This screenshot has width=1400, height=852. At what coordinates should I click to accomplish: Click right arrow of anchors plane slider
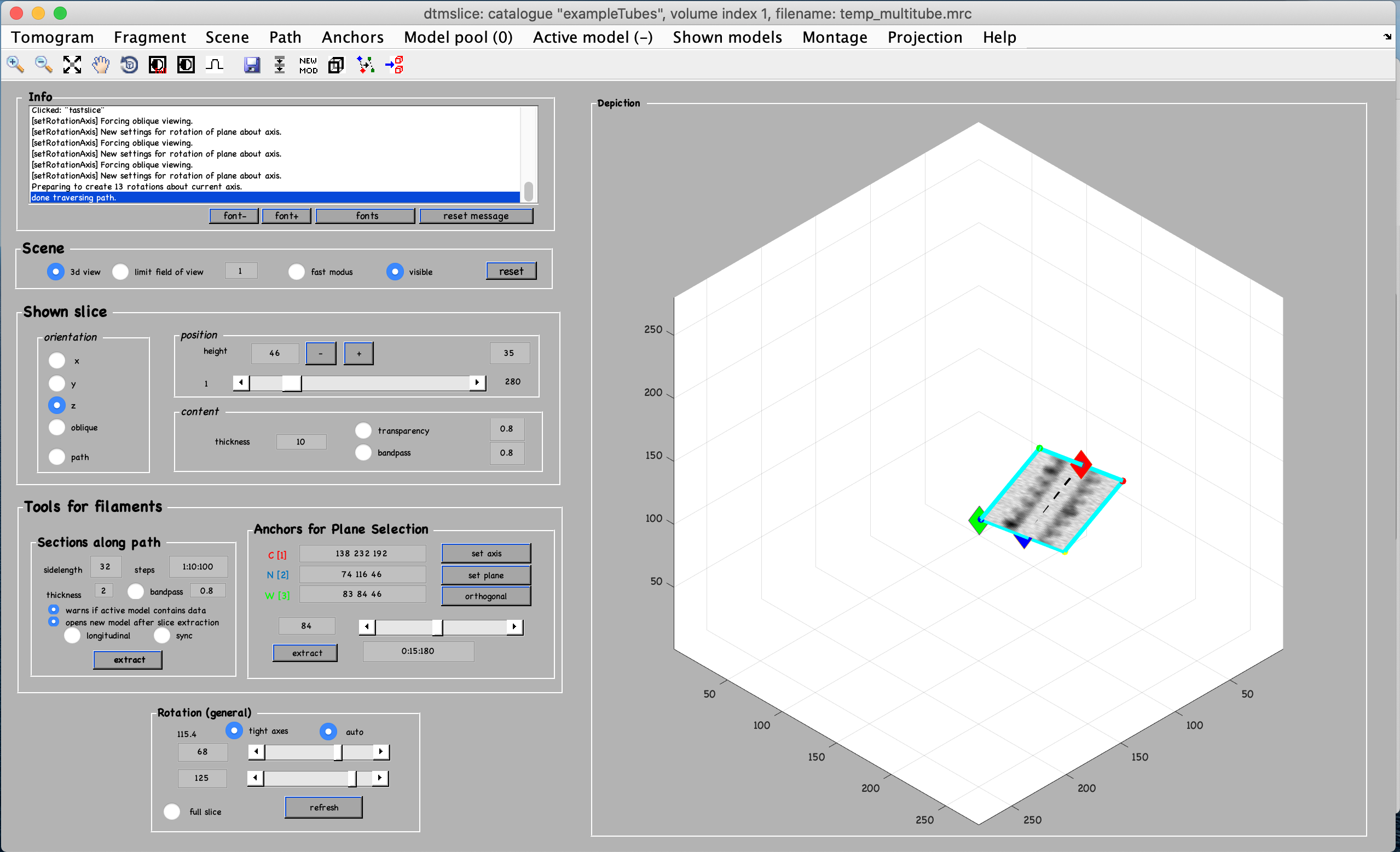click(x=515, y=626)
